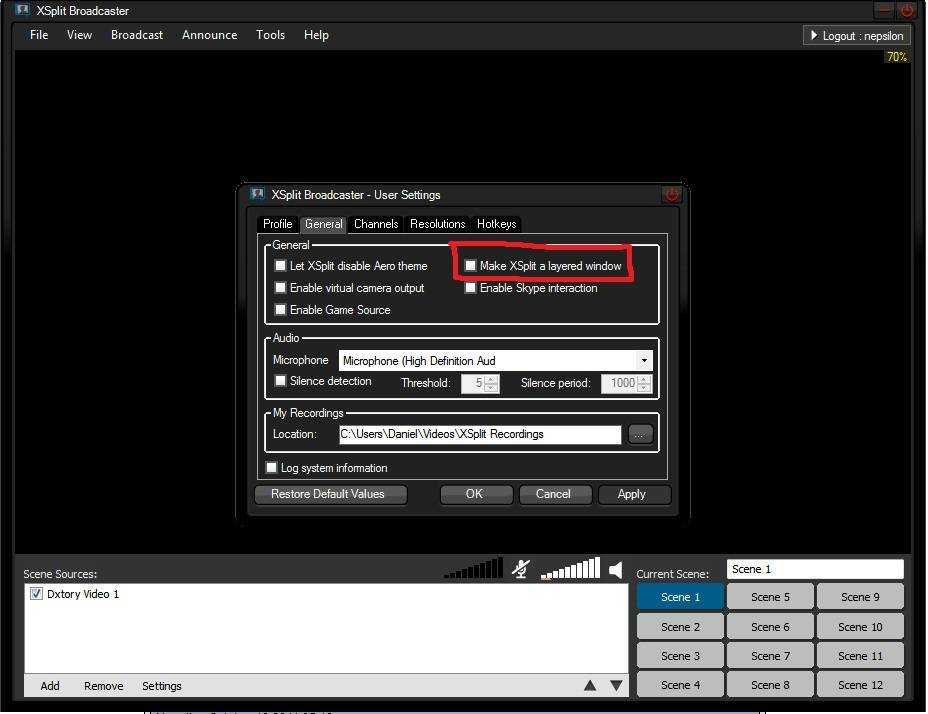Open the Broadcast menu
Screen dimensions: 928x714
click(137, 35)
